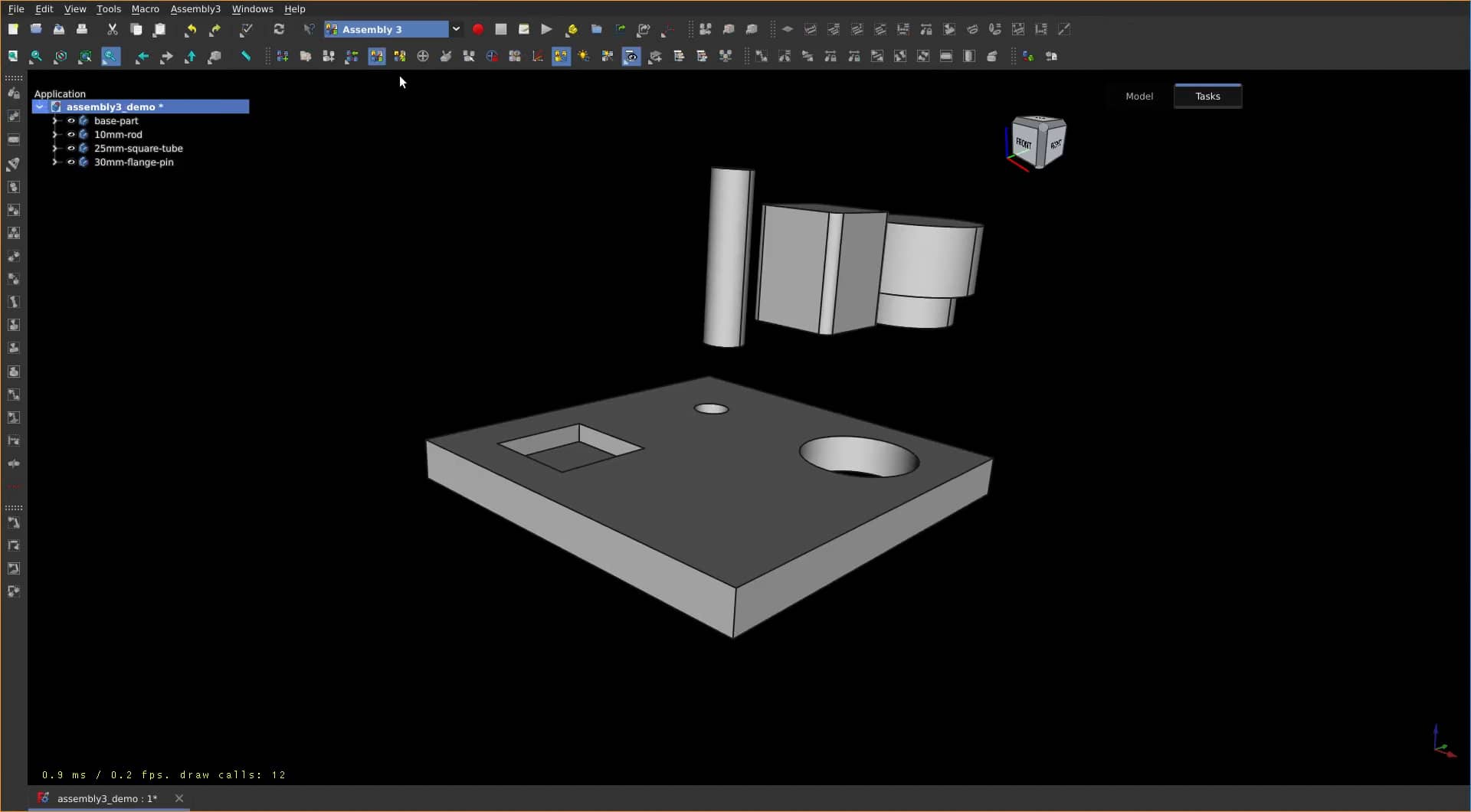1471x812 pixels.
Task: Expand the 25mm-square-tube tree item
Action: pos(54,149)
